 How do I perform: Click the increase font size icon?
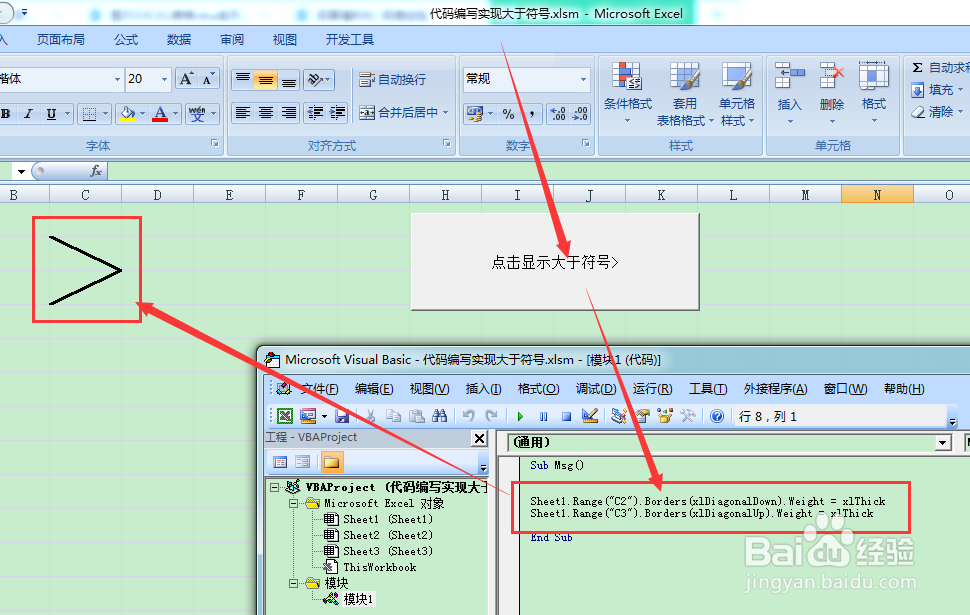[x=186, y=79]
